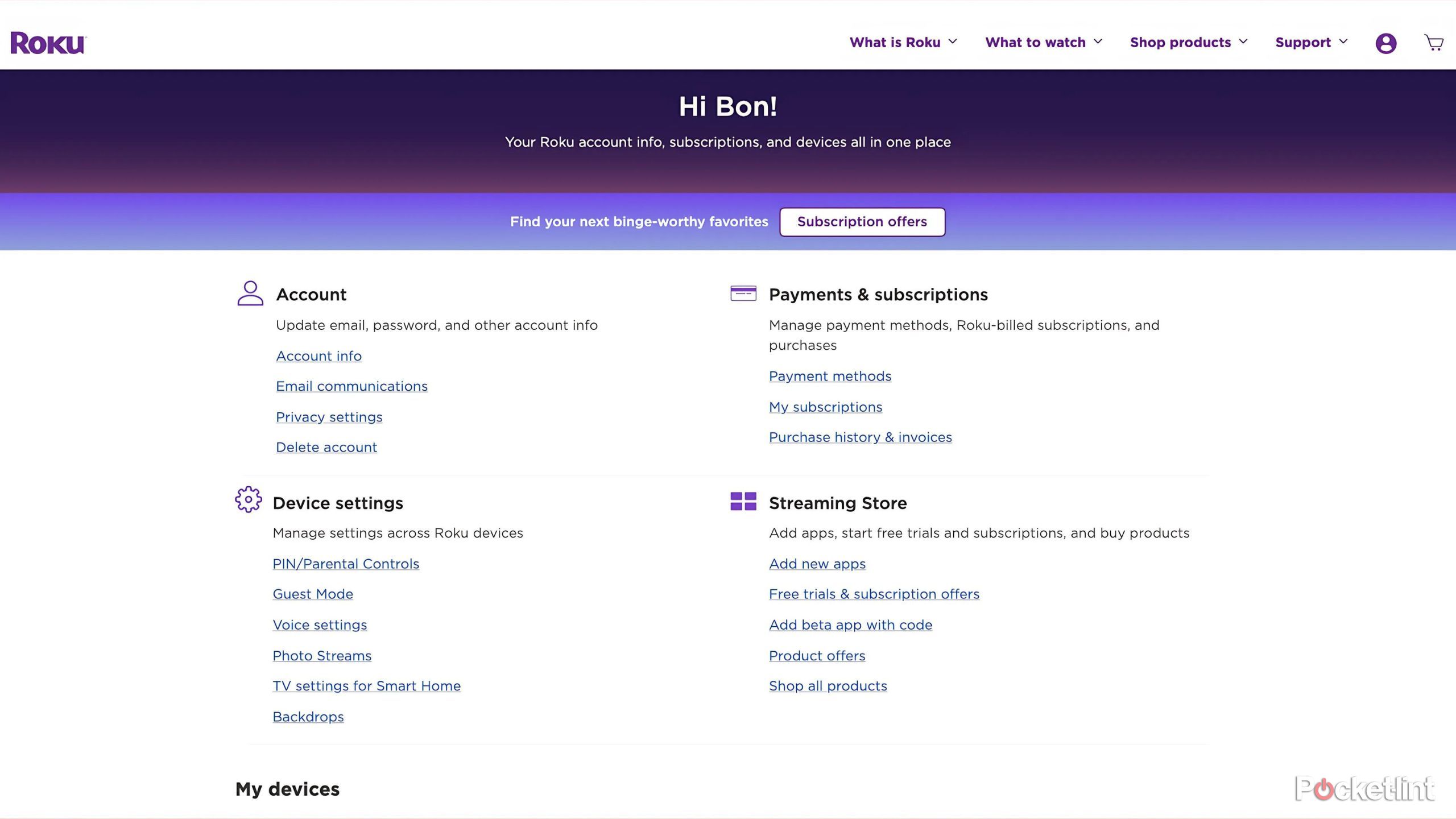This screenshot has width=1456, height=819.
Task: Expand the What to watch dropdown
Action: (1044, 43)
